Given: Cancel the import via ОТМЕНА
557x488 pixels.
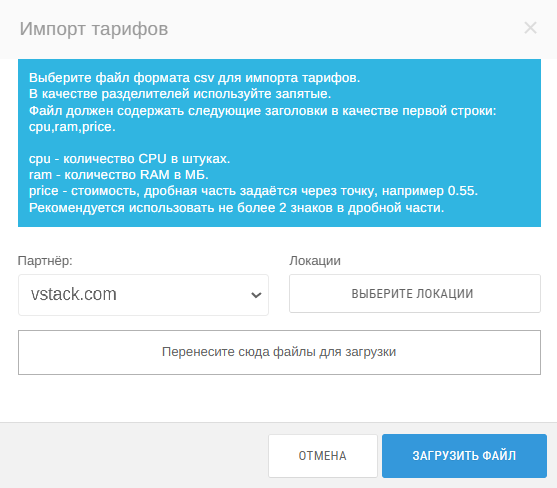Looking at the screenshot, I should pyautogui.click(x=323, y=456).
